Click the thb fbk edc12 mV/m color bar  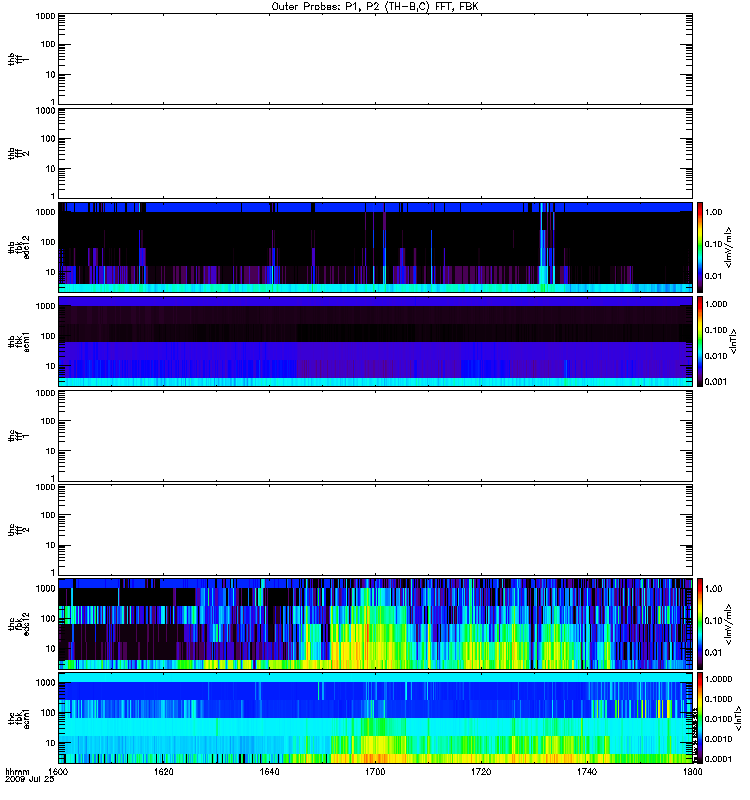(x=700, y=247)
